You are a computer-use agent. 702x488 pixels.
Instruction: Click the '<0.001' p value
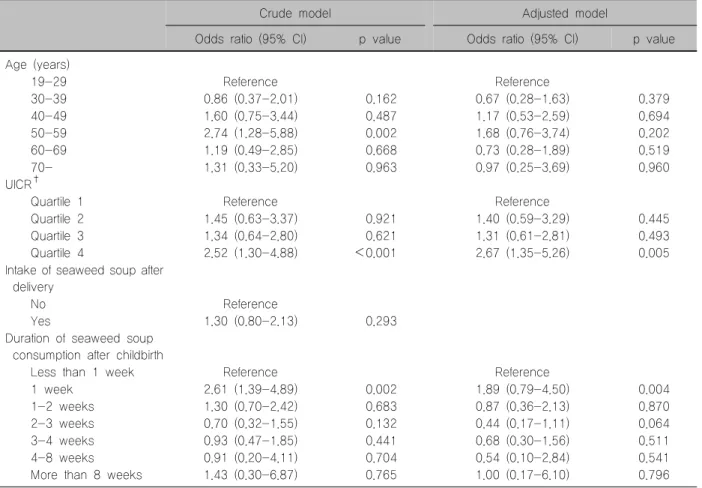(376, 253)
